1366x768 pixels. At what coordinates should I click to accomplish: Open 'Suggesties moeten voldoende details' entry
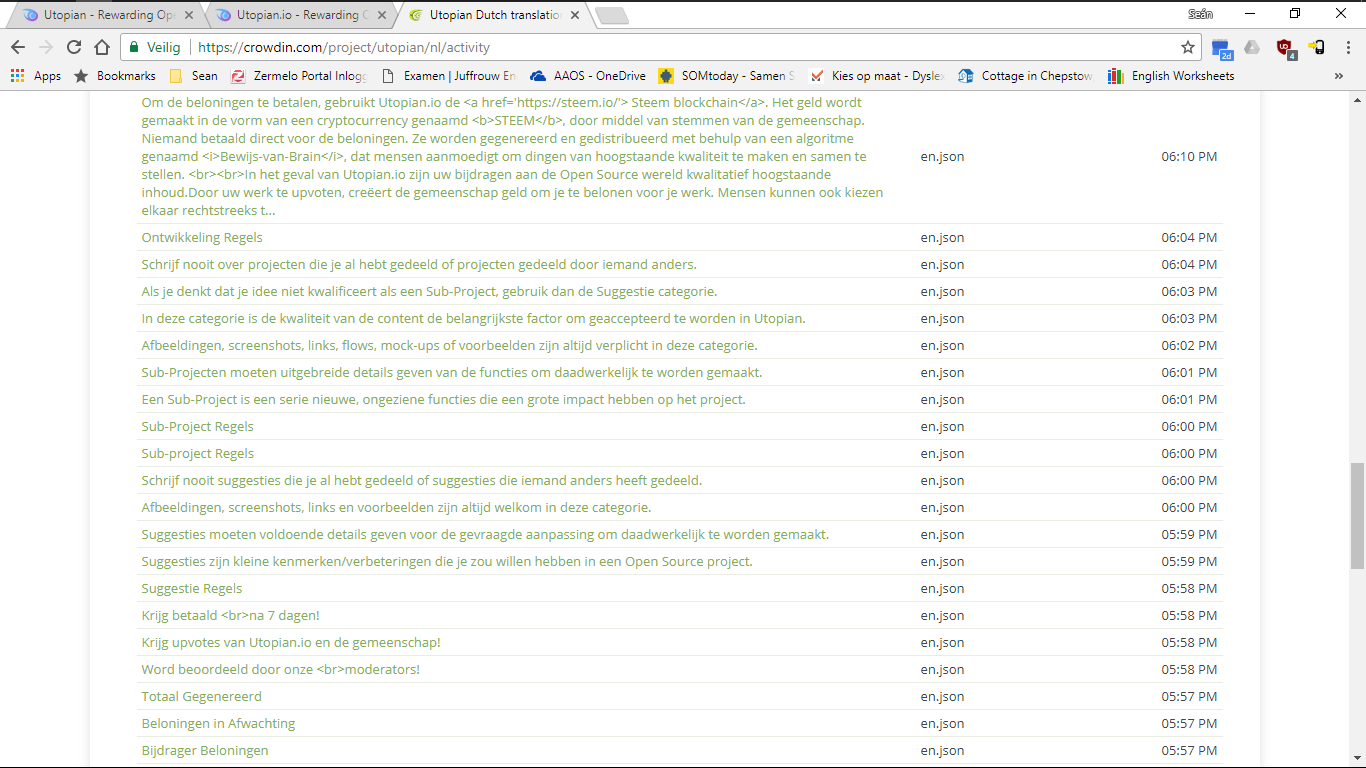pos(485,535)
